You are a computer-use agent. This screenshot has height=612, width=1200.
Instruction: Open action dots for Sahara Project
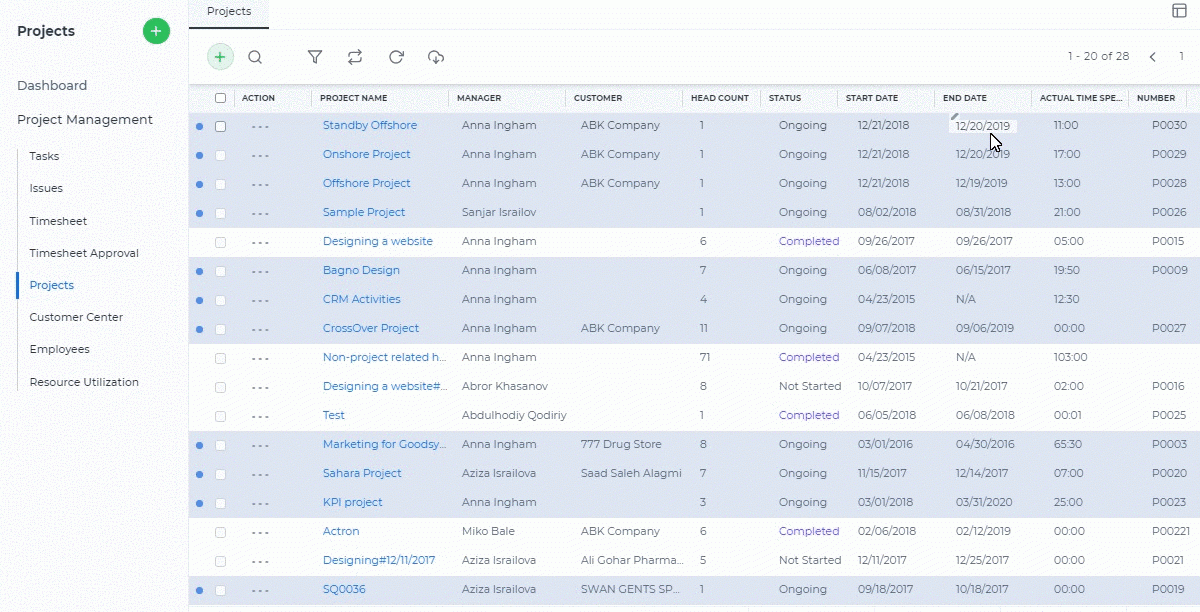click(x=261, y=475)
